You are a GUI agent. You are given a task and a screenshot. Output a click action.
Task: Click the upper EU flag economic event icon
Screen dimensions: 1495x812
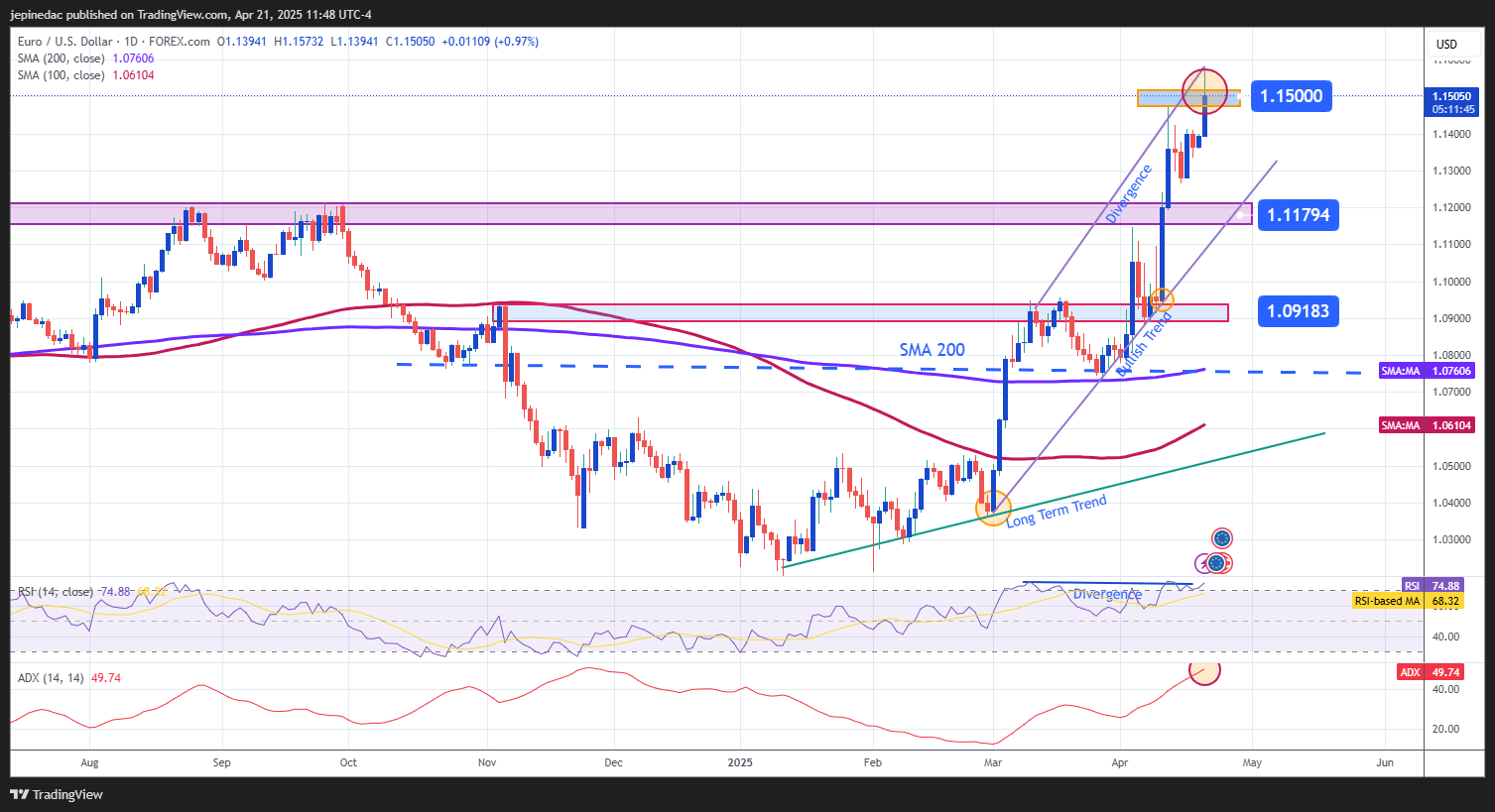coord(1221,538)
